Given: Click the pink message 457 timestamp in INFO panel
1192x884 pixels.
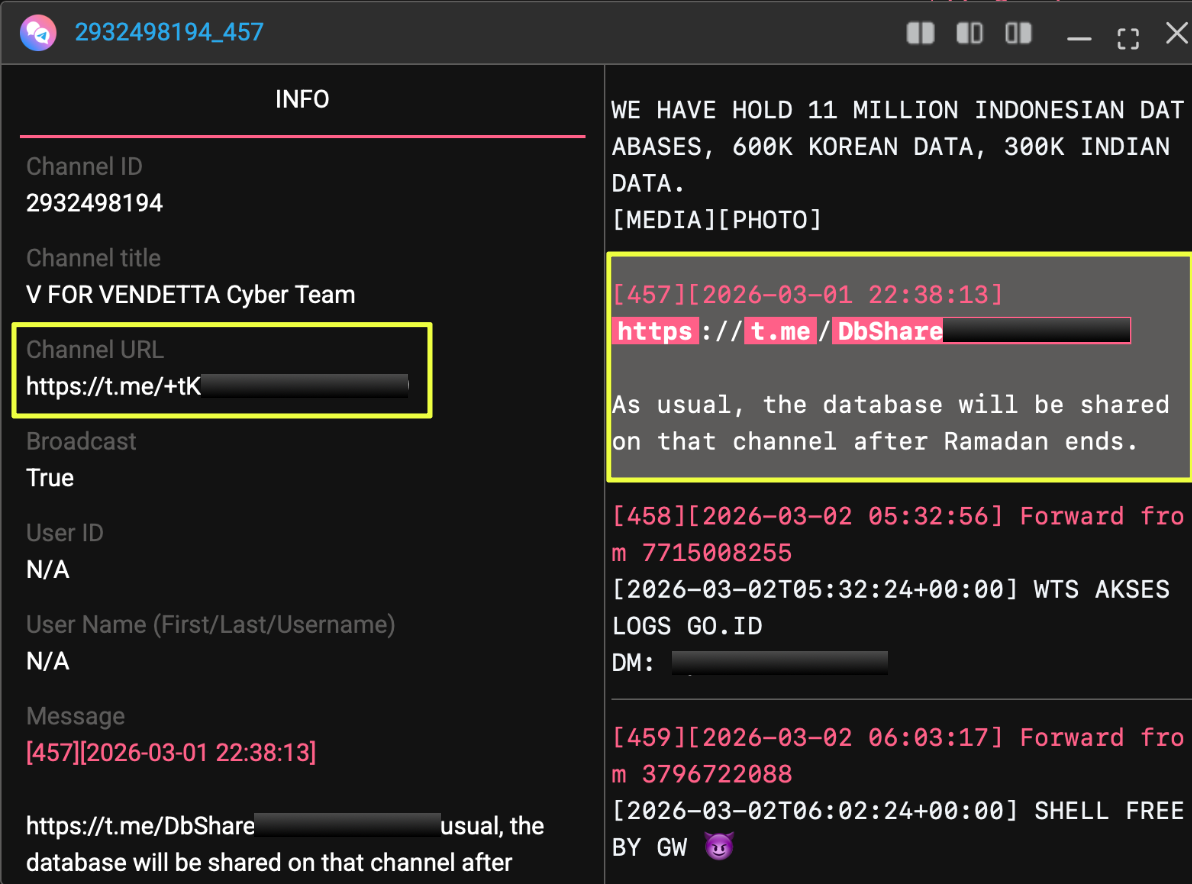Looking at the screenshot, I should (x=171, y=753).
